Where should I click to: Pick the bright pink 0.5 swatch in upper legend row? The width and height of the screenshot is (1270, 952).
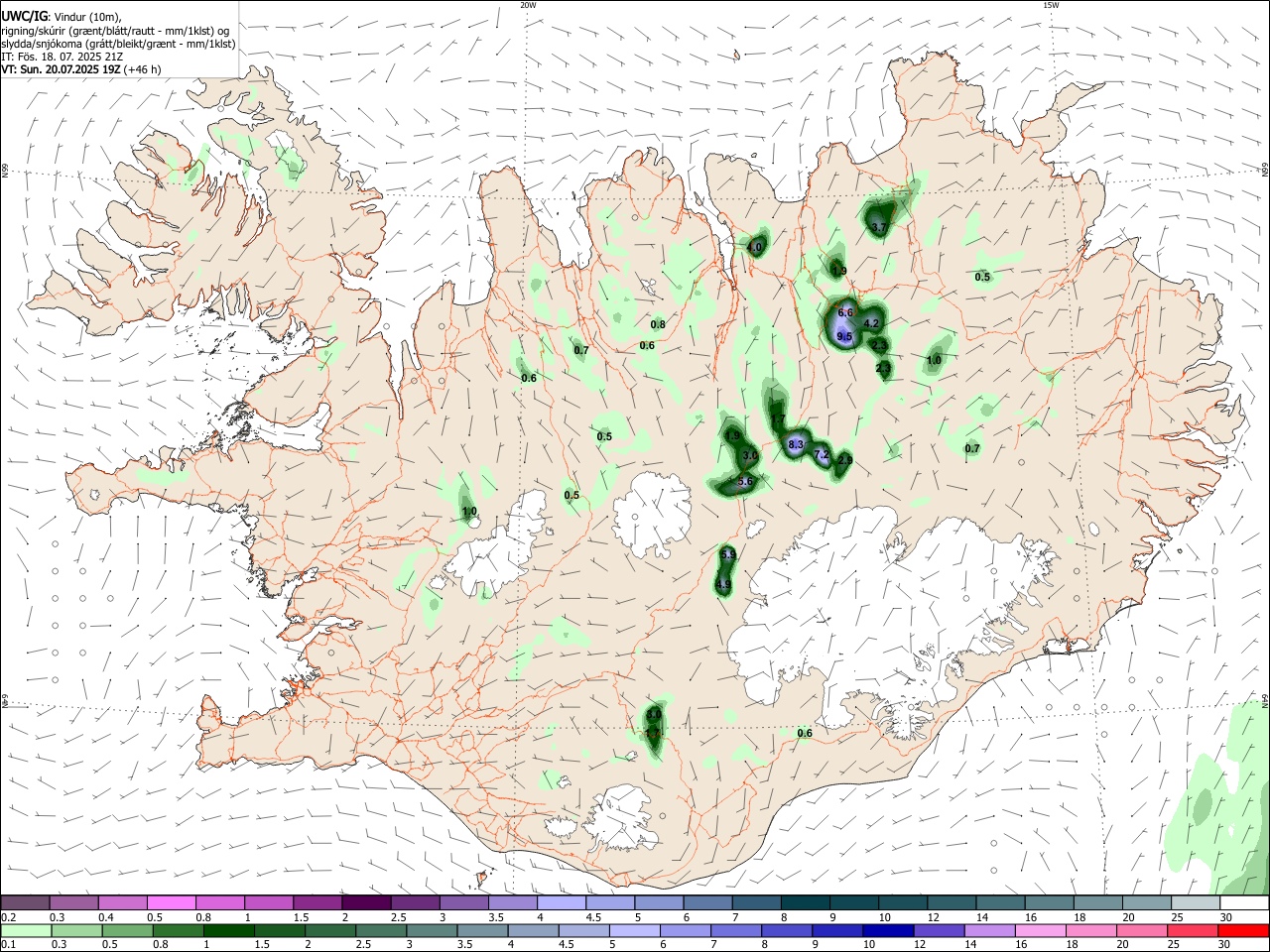pyautogui.click(x=171, y=903)
